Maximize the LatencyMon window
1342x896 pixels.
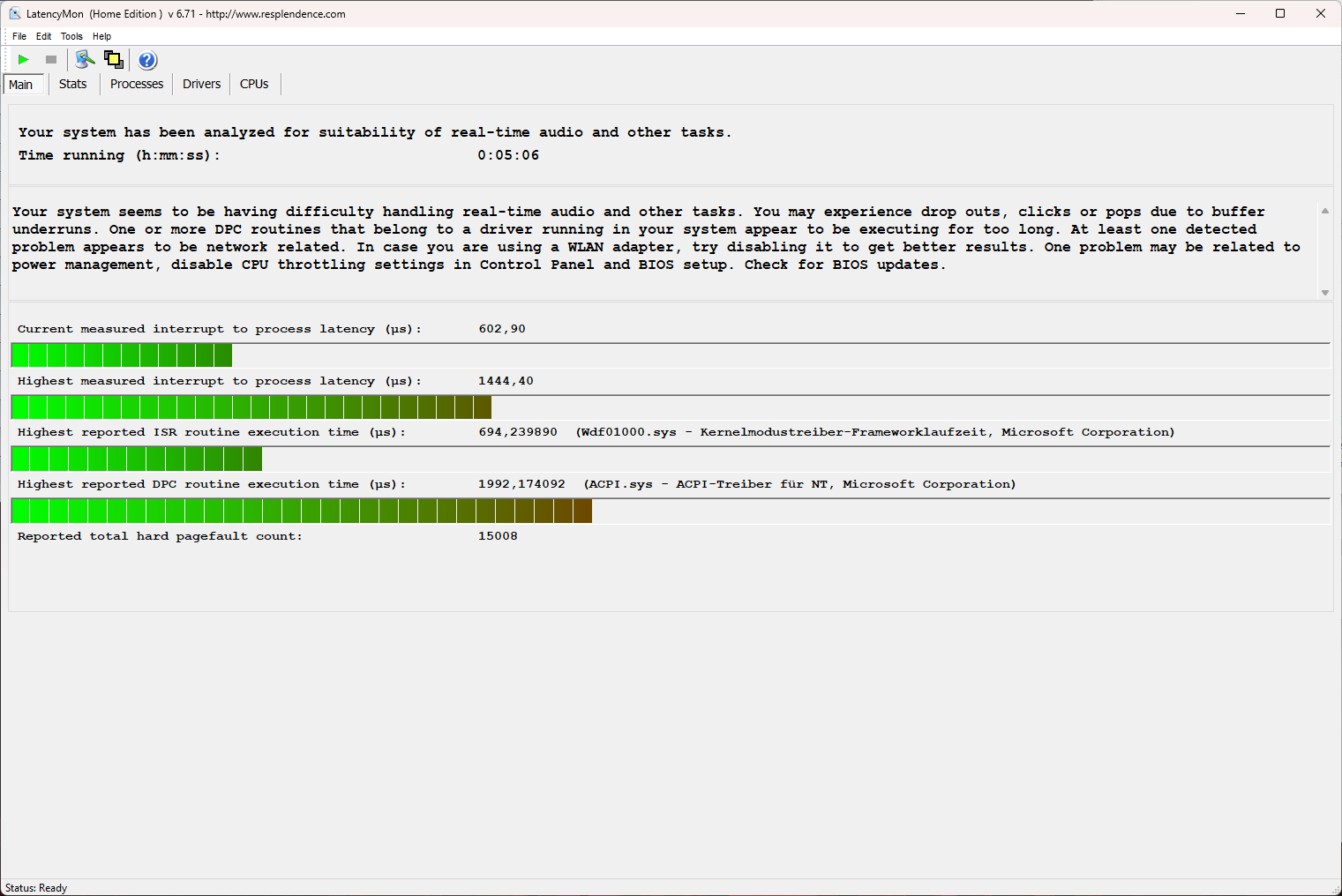(x=1280, y=13)
